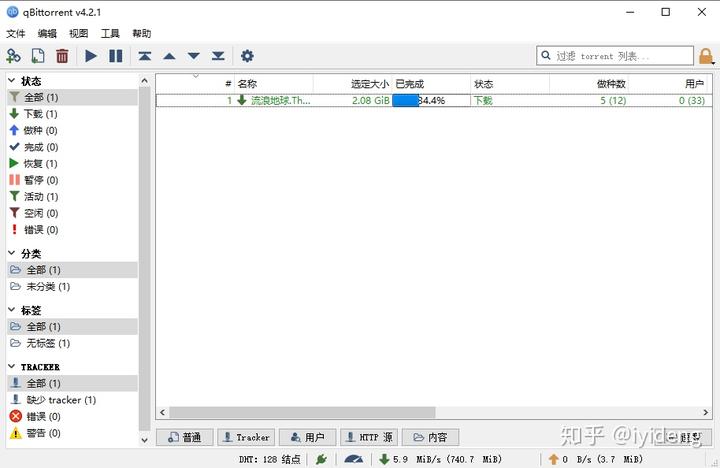Toggle alternative speed limits speedometer icon
The height and width of the screenshot is (468, 720).
pyautogui.click(x=353, y=459)
